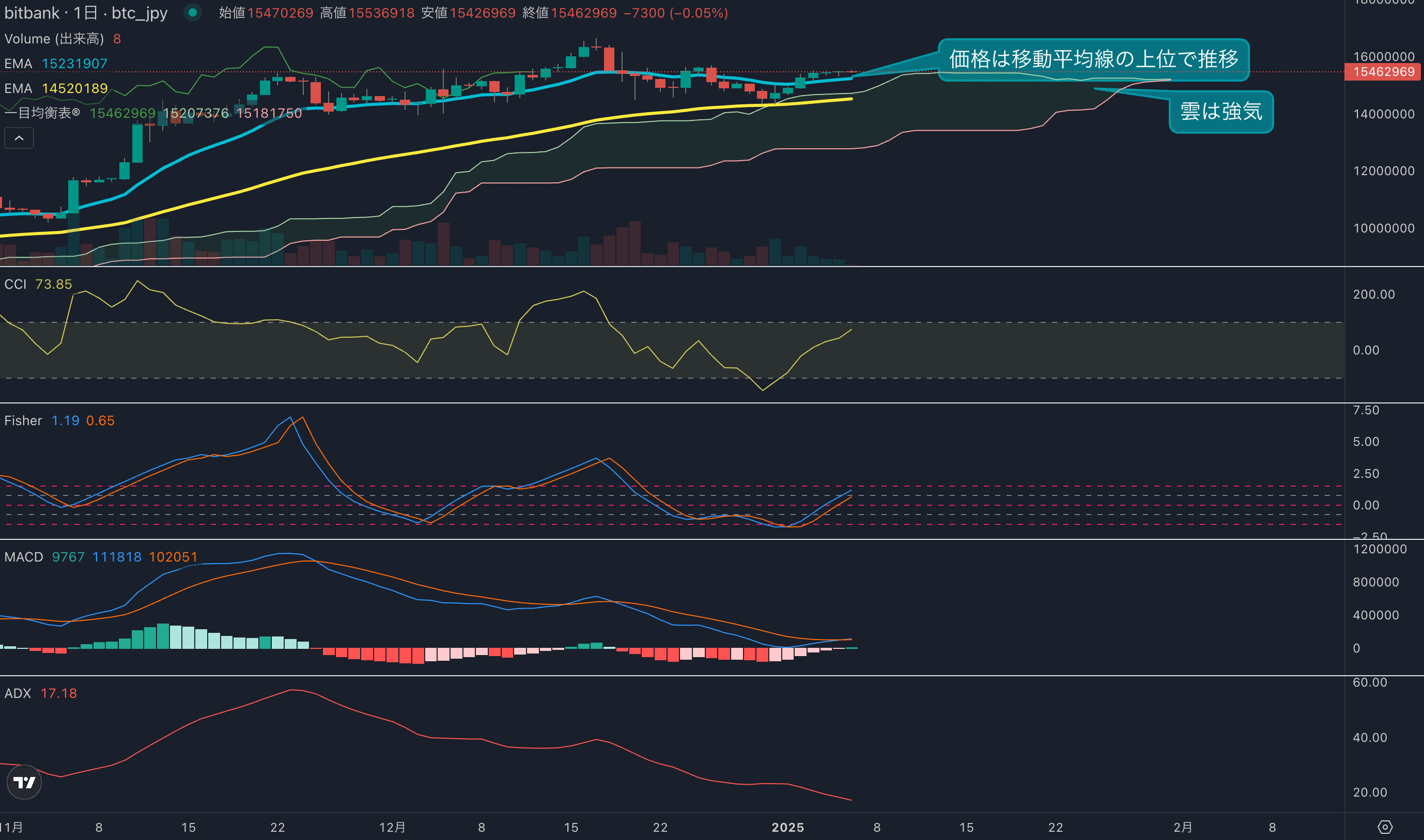Click the TradingView logo icon

(x=24, y=782)
